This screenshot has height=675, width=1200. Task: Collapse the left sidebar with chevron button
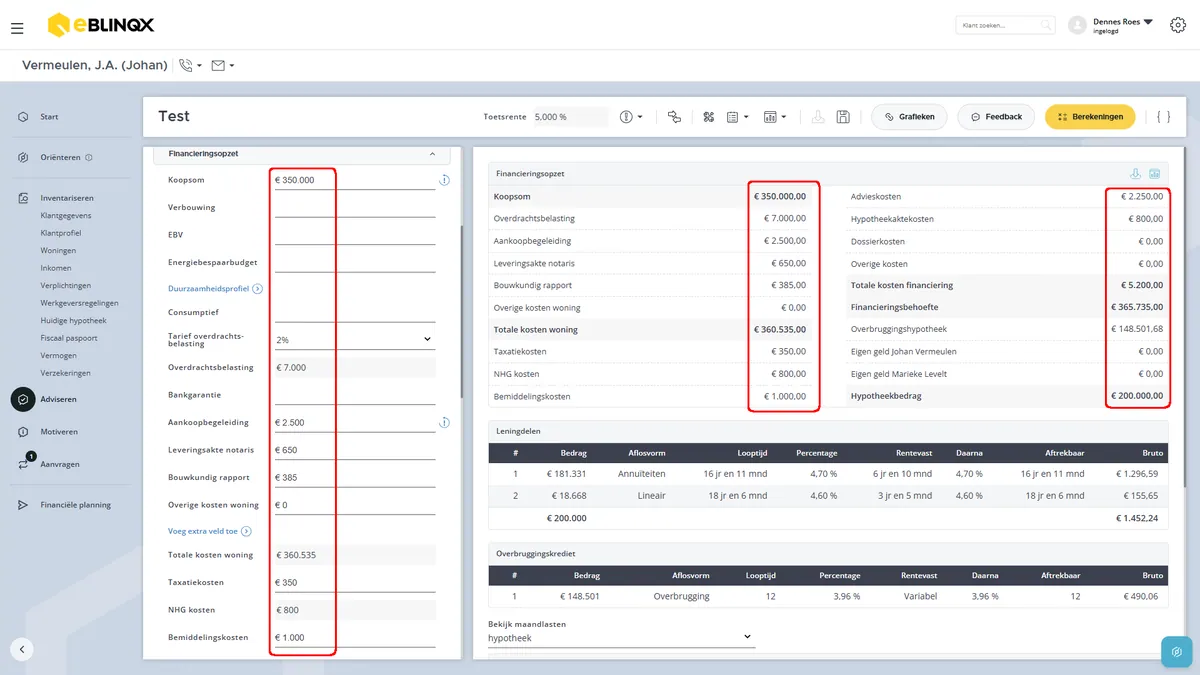click(22, 648)
